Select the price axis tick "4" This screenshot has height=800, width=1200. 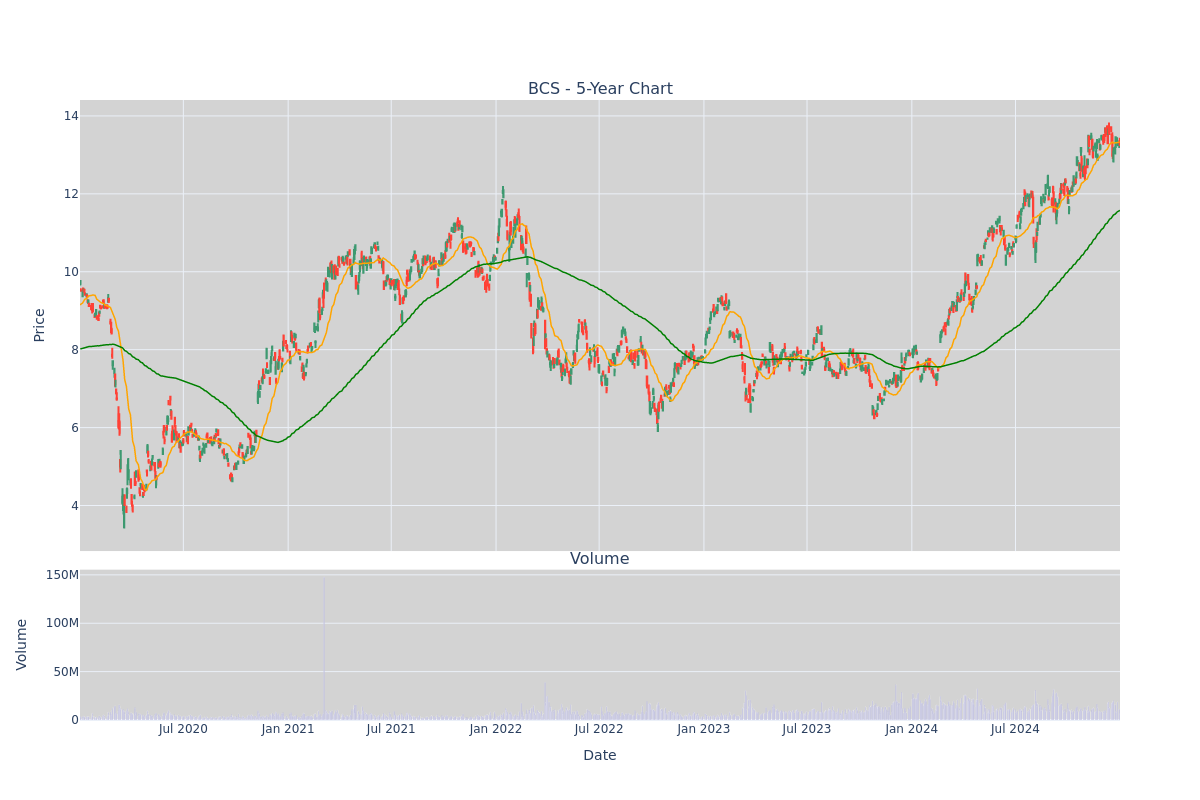coord(74,506)
